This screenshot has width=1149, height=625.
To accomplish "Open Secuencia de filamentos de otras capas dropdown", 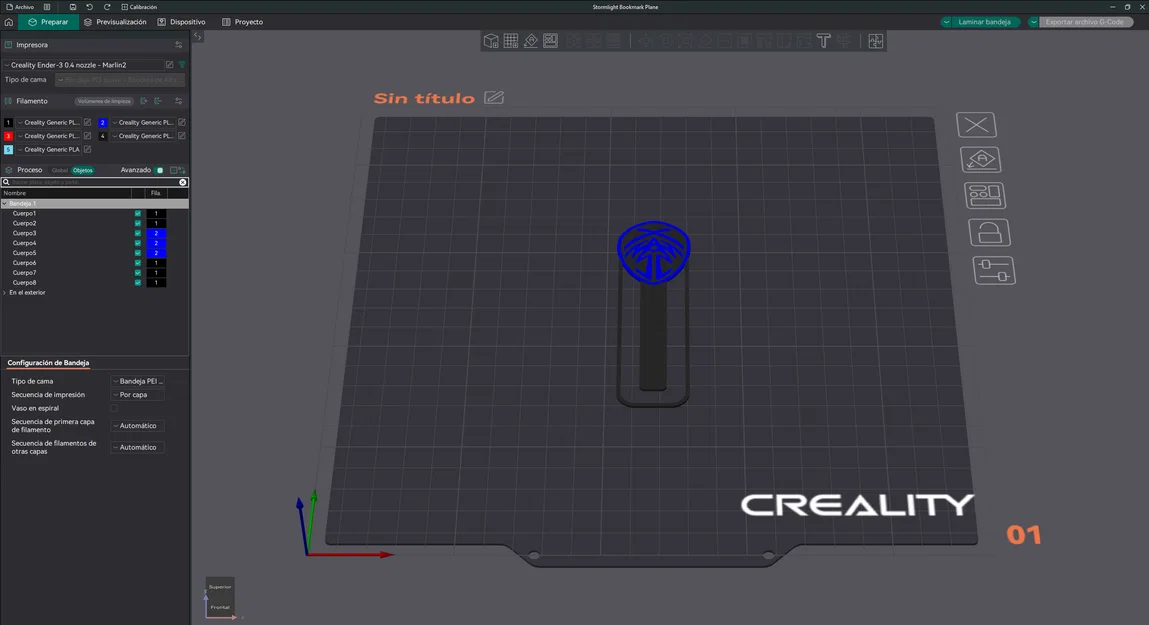I will (x=138, y=447).
